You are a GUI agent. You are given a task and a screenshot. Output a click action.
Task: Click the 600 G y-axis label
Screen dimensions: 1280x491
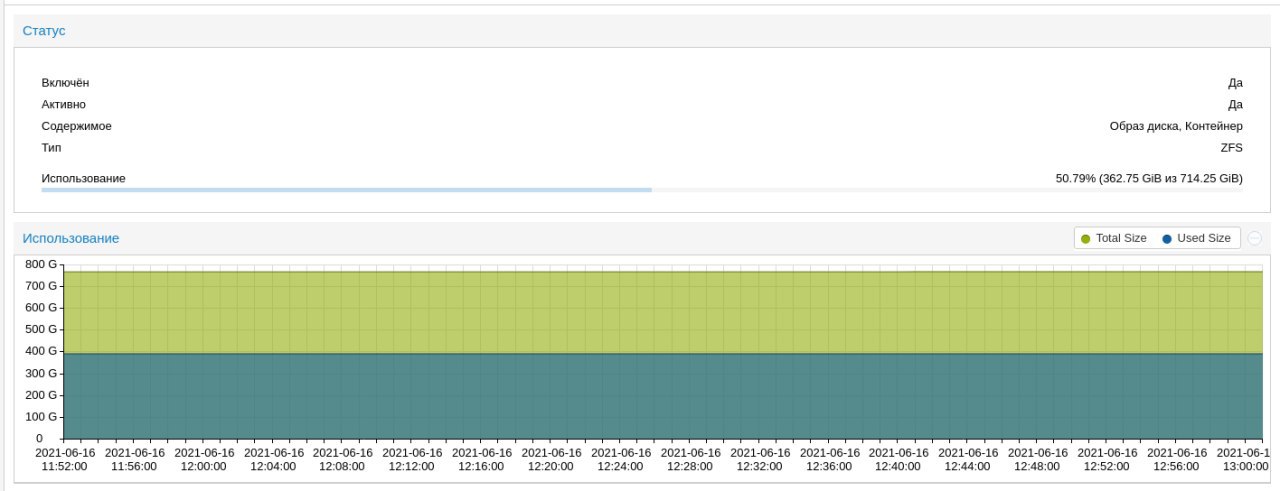click(x=41, y=307)
